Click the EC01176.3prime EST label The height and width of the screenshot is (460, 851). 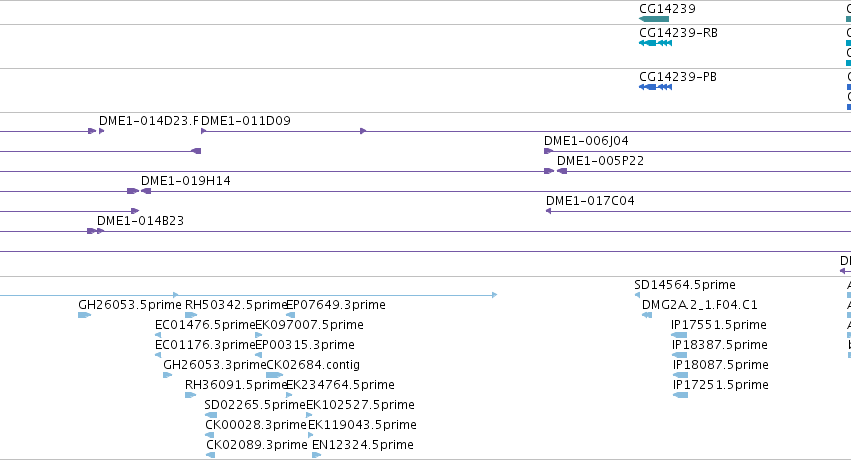click(205, 346)
